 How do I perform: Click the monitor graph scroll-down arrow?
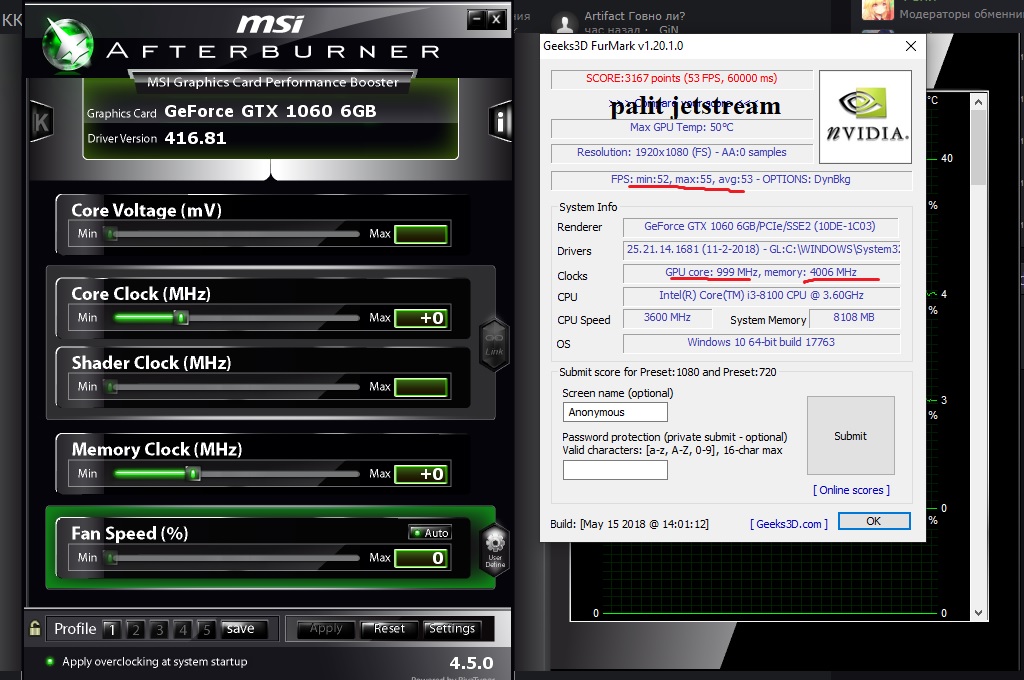coord(978,613)
